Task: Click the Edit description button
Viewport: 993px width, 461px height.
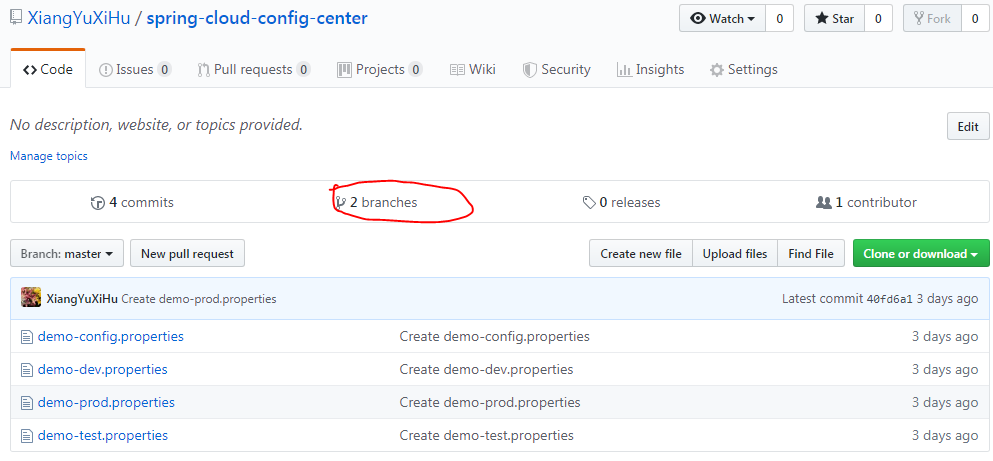Action: pyautogui.click(x=967, y=127)
